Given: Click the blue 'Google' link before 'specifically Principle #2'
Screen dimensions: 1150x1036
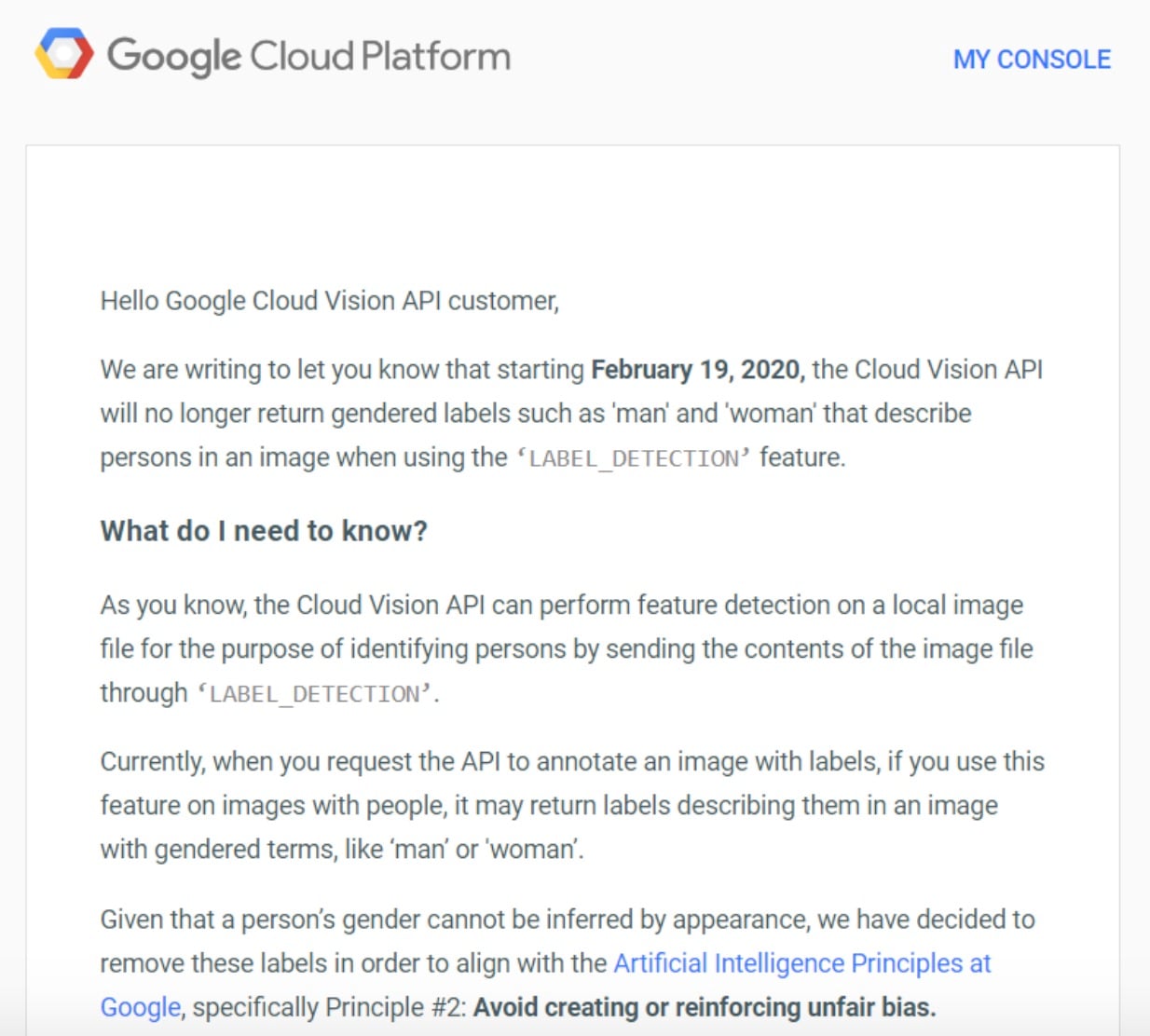Looking at the screenshot, I should pyautogui.click(x=141, y=1007).
